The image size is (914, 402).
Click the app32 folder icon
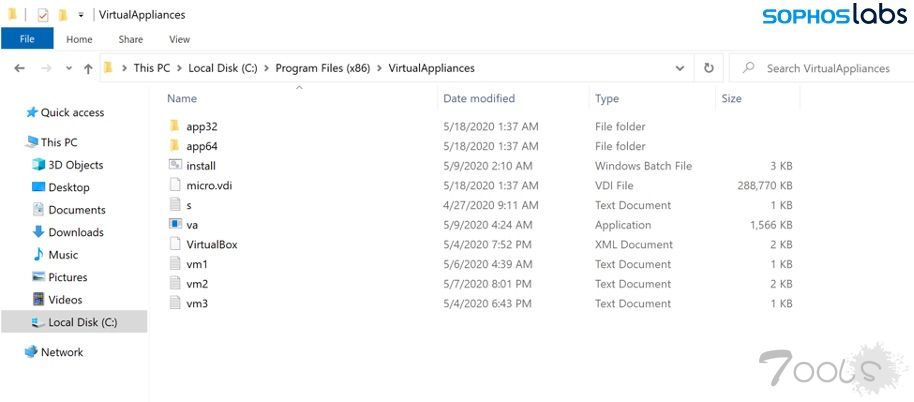point(174,127)
